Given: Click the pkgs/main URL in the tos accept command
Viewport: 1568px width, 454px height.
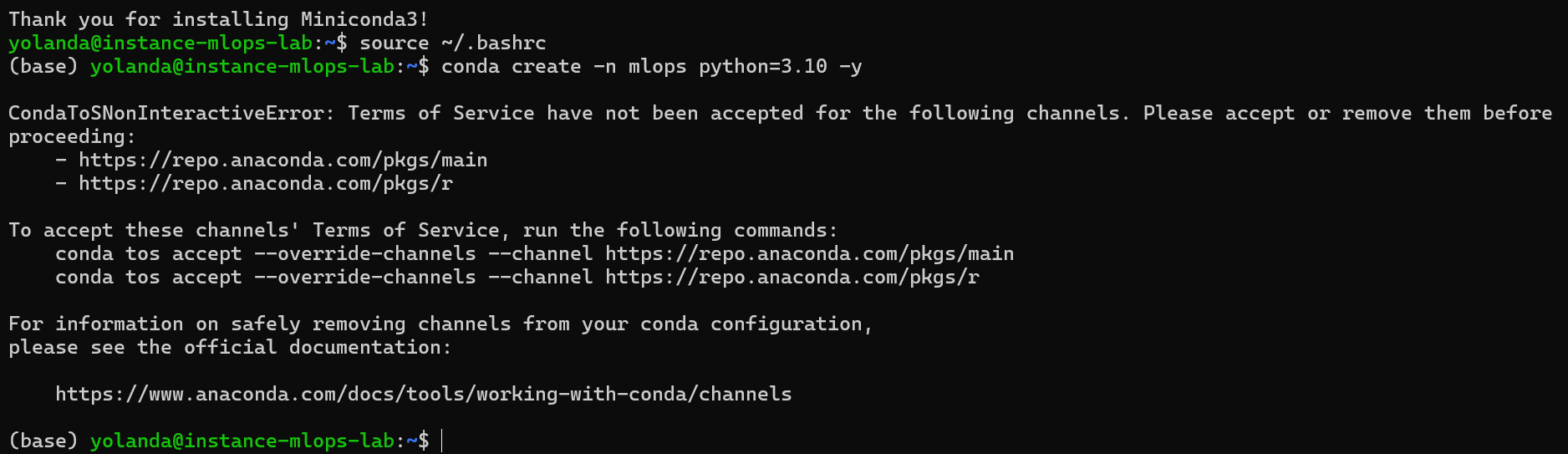Looking at the screenshot, I should click(809, 253).
